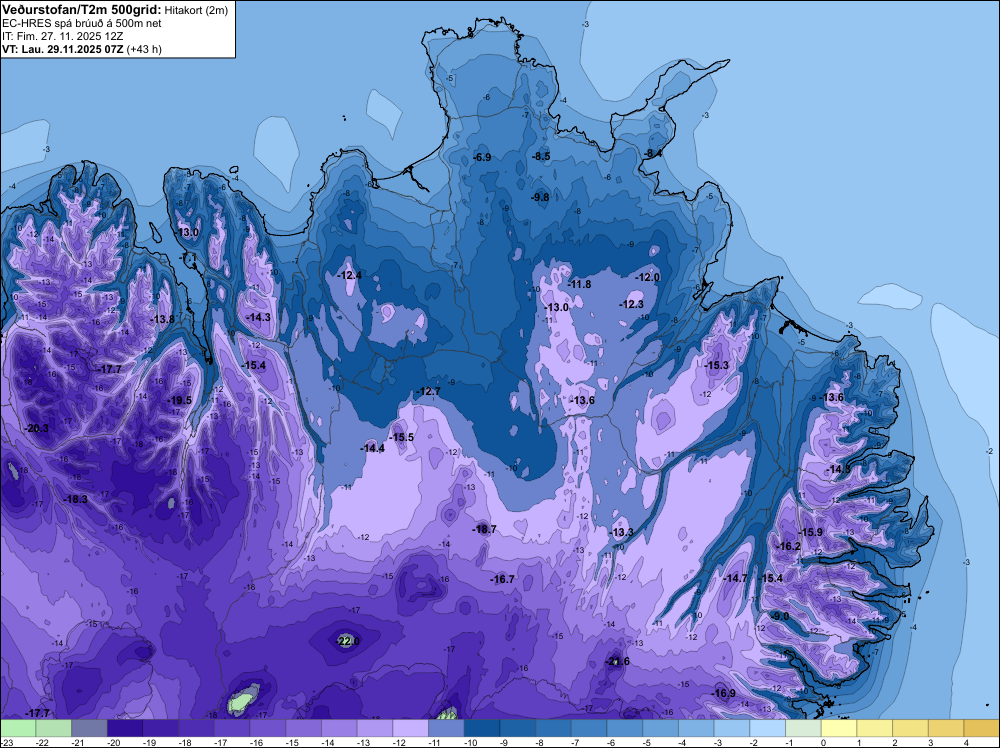Click the -21.6 cold spot value
This screenshot has height=748, width=1000.
pos(617,661)
